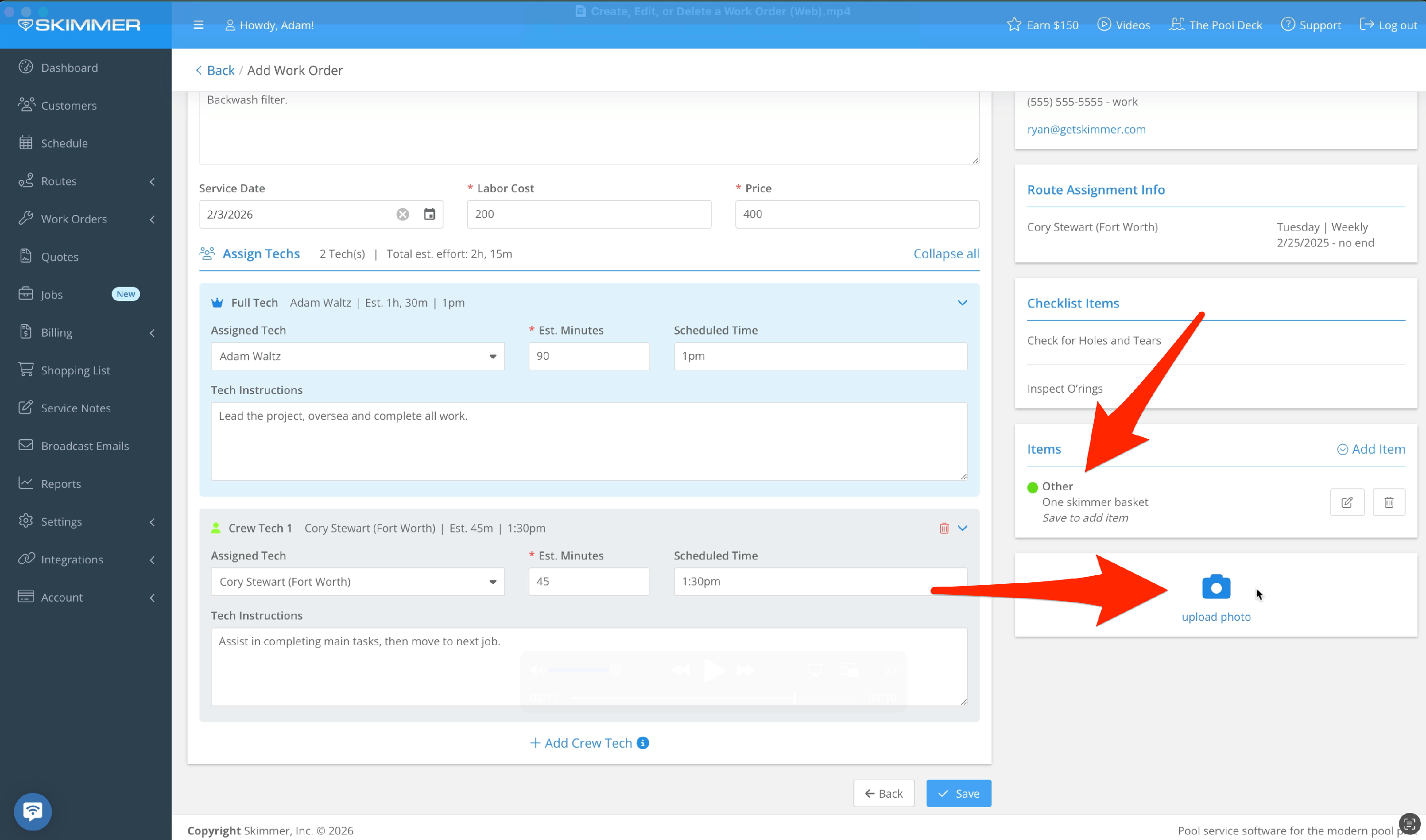Click the Add Item link
This screenshot has height=840, width=1426.
point(1370,449)
